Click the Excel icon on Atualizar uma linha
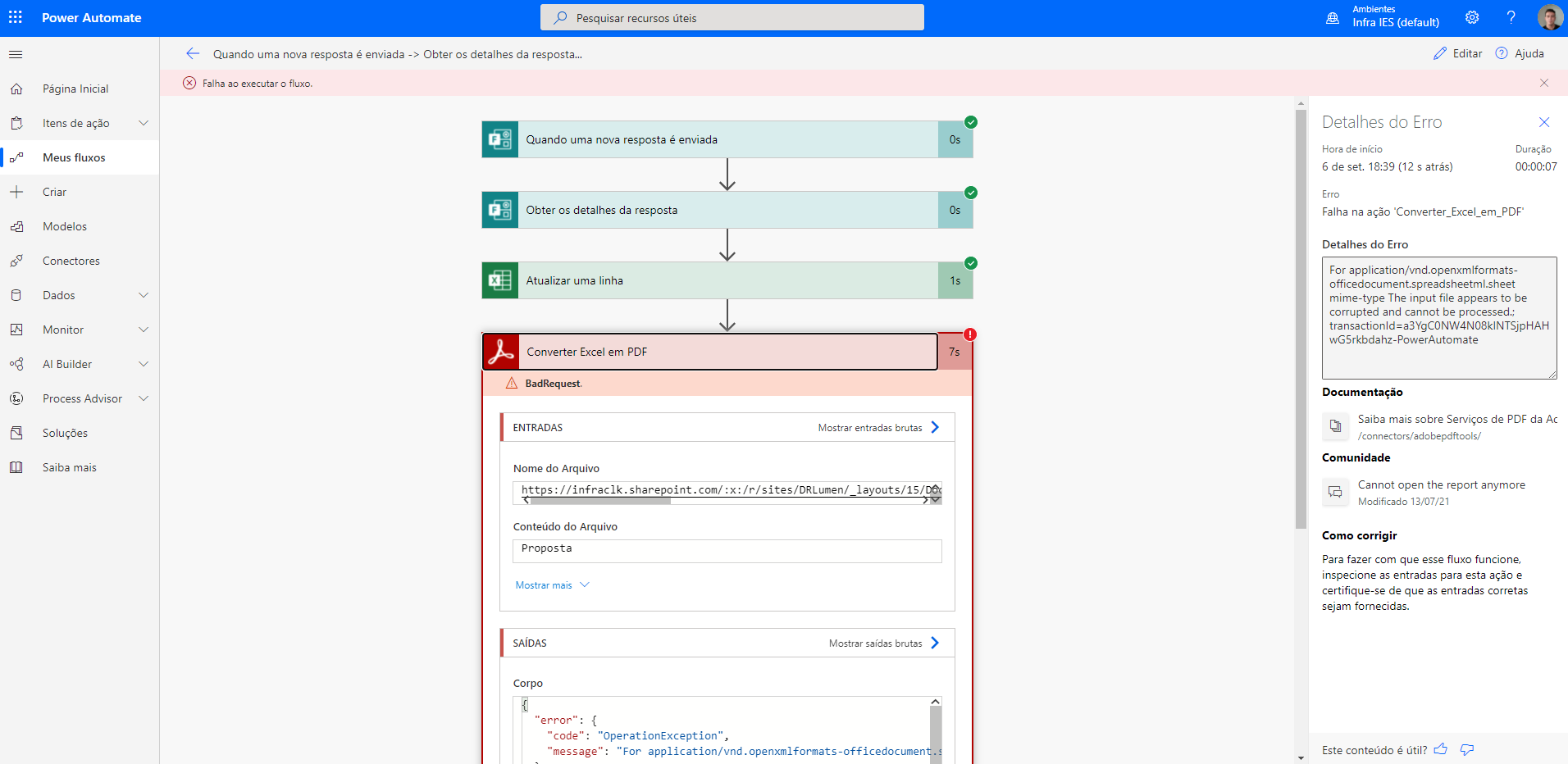1568x764 pixels. click(x=499, y=280)
